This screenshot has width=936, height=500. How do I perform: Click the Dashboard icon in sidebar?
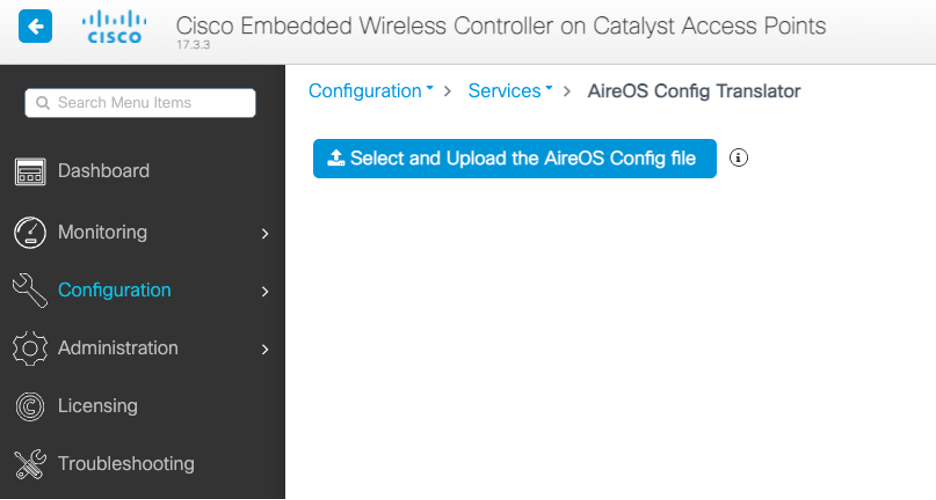(x=30, y=172)
